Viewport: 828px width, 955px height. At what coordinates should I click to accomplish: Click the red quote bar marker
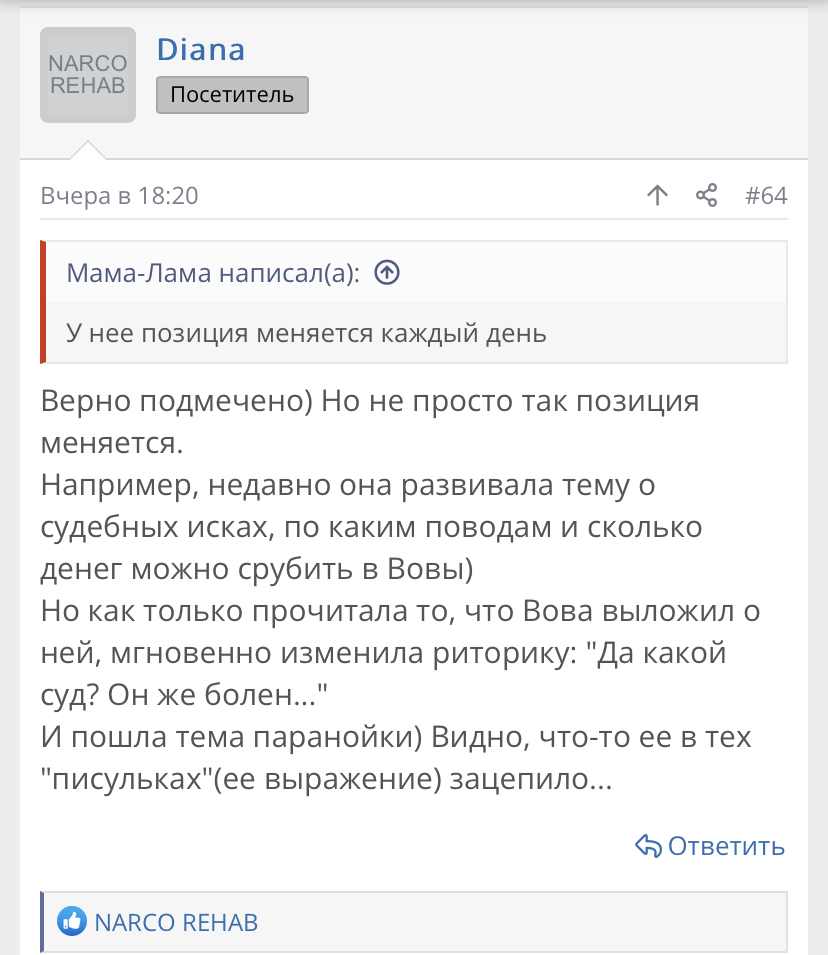[42, 300]
